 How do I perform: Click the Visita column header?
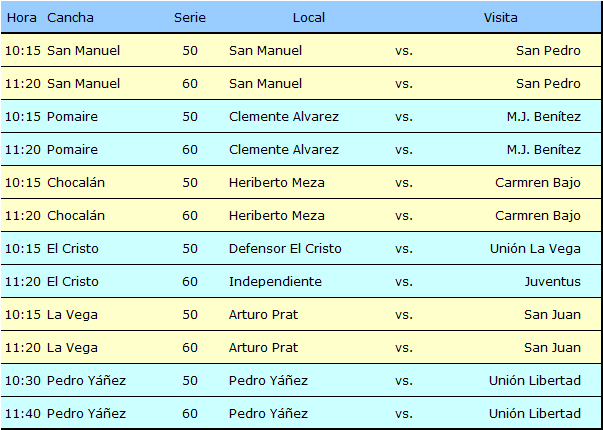click(500, 18)
